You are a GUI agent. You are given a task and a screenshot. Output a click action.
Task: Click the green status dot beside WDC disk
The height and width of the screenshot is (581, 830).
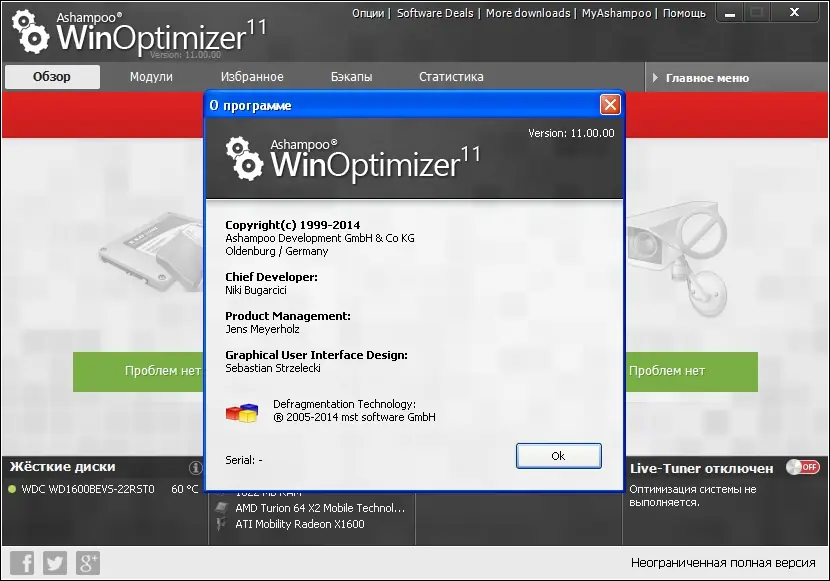coord(12,489)
